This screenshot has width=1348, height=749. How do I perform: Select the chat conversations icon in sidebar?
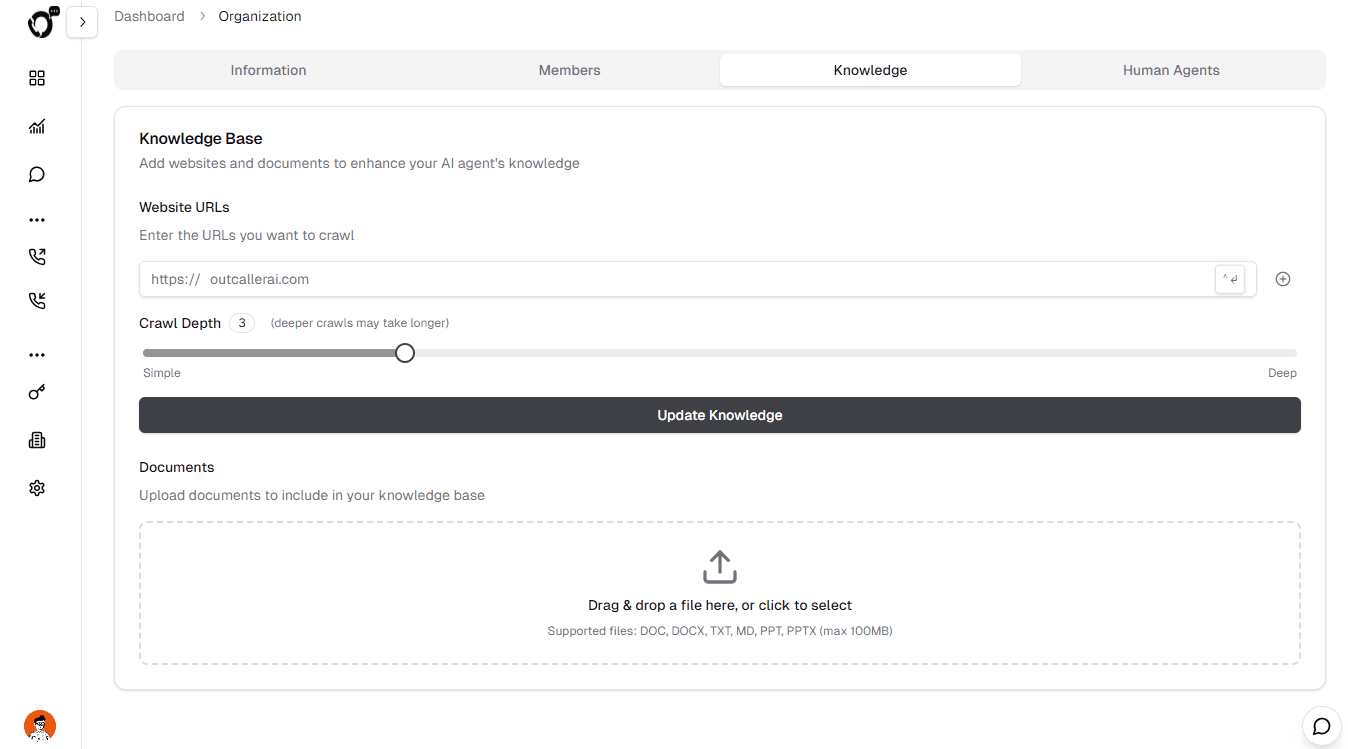[x=37, y=174]
